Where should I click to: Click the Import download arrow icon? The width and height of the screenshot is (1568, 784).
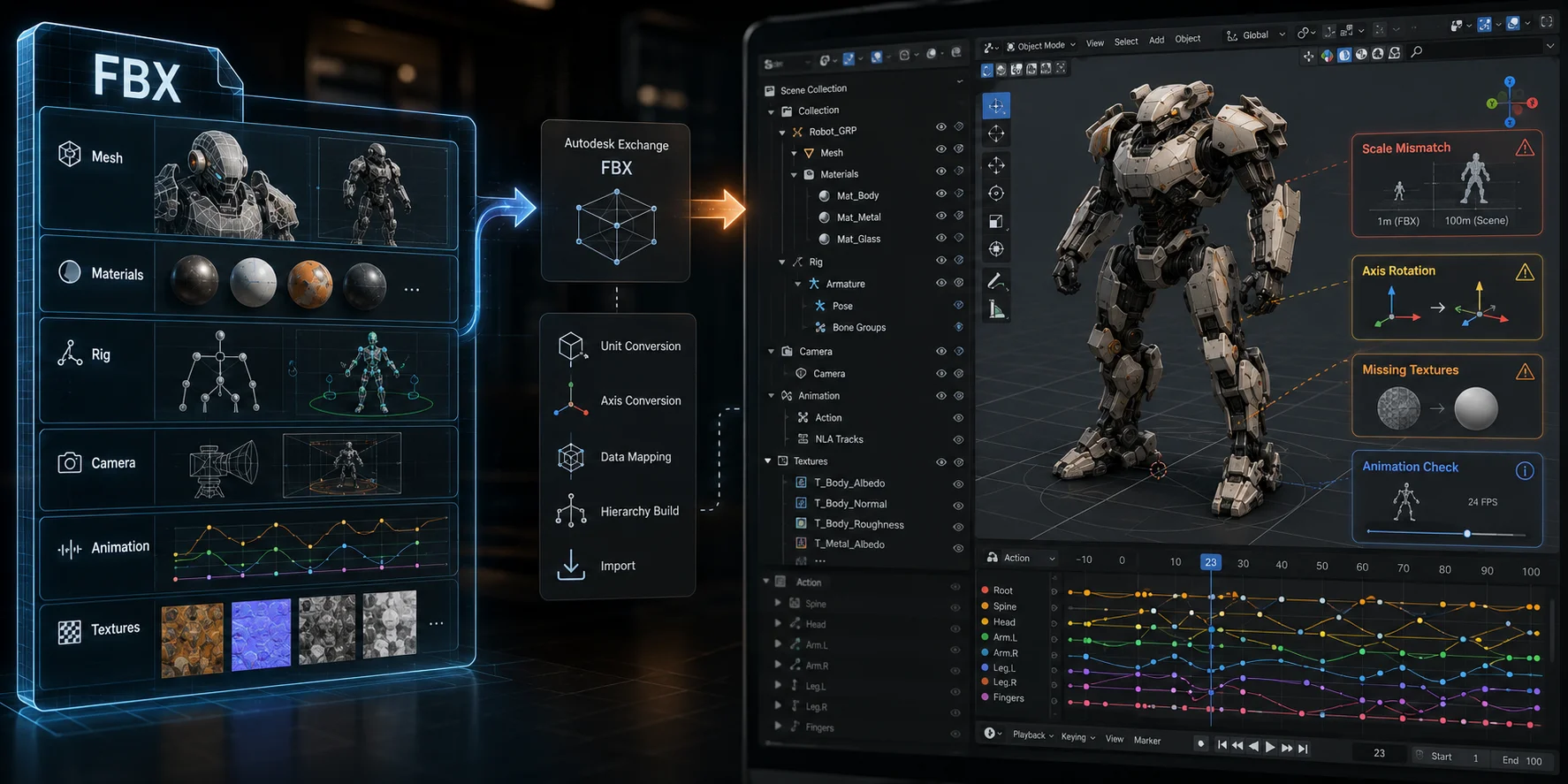coord(571,566)
